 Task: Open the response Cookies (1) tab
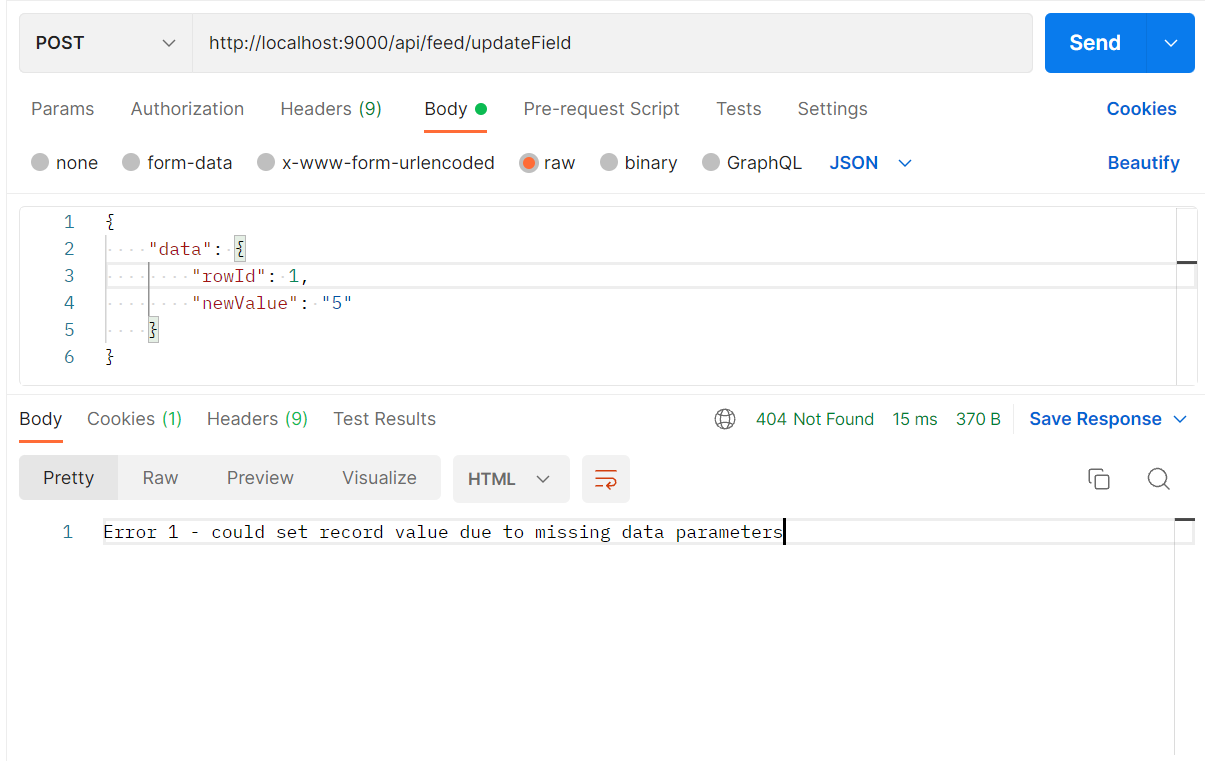tap(135, 419)
